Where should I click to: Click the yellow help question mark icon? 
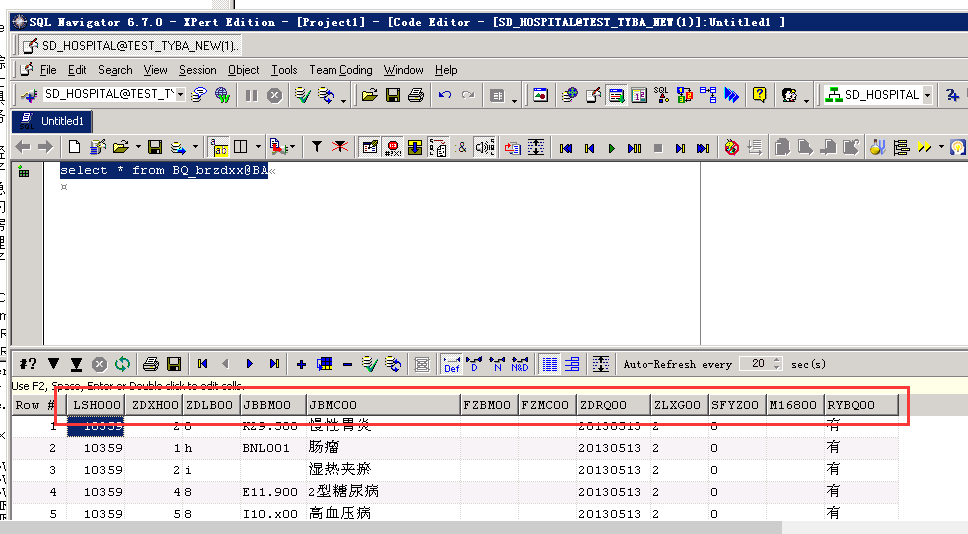[759, 94]
